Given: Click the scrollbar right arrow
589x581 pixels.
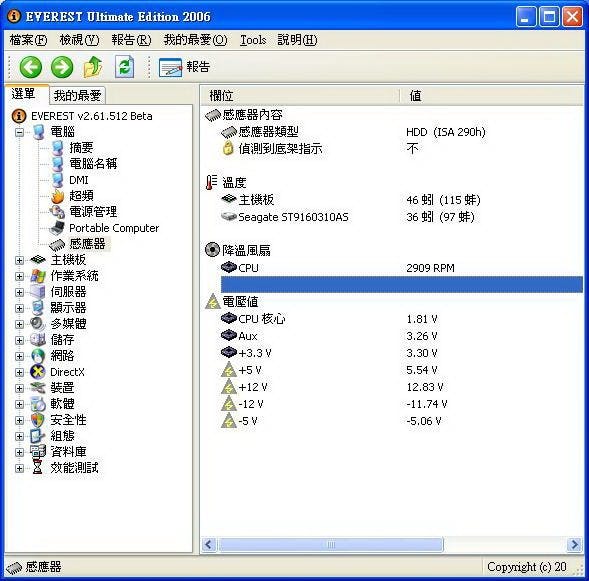Looking at the screenshot, I should pyautogui.click(x=574, y=545).
